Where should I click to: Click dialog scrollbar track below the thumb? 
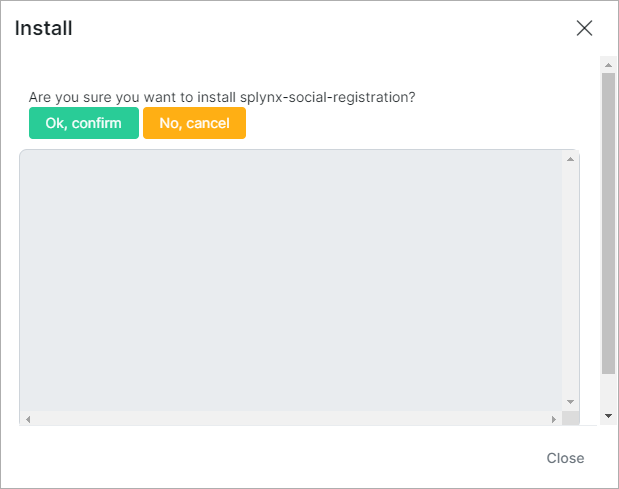[x=607, y=391]
